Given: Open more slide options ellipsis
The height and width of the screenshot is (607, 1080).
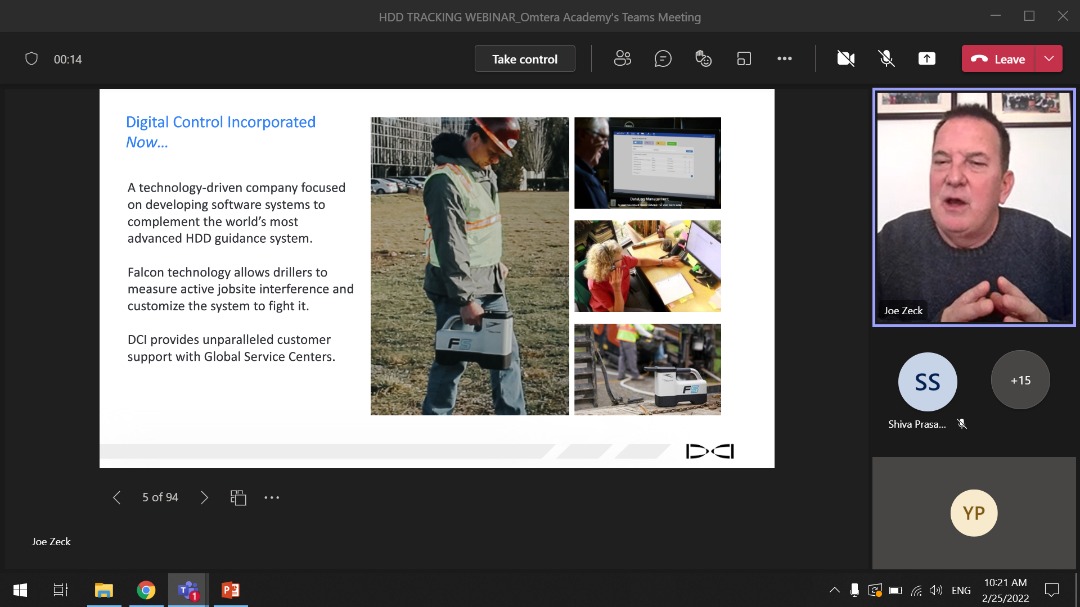Looking at the screenshot, I should [x=272, y=497].
